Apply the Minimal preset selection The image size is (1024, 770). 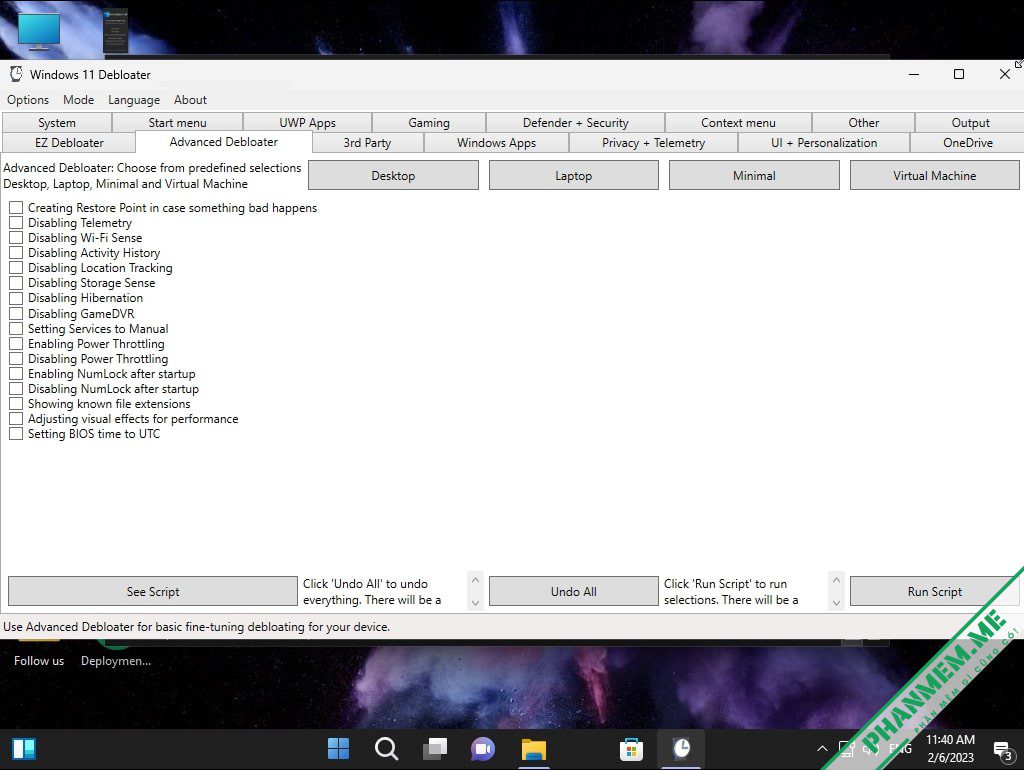pos(754,176)
